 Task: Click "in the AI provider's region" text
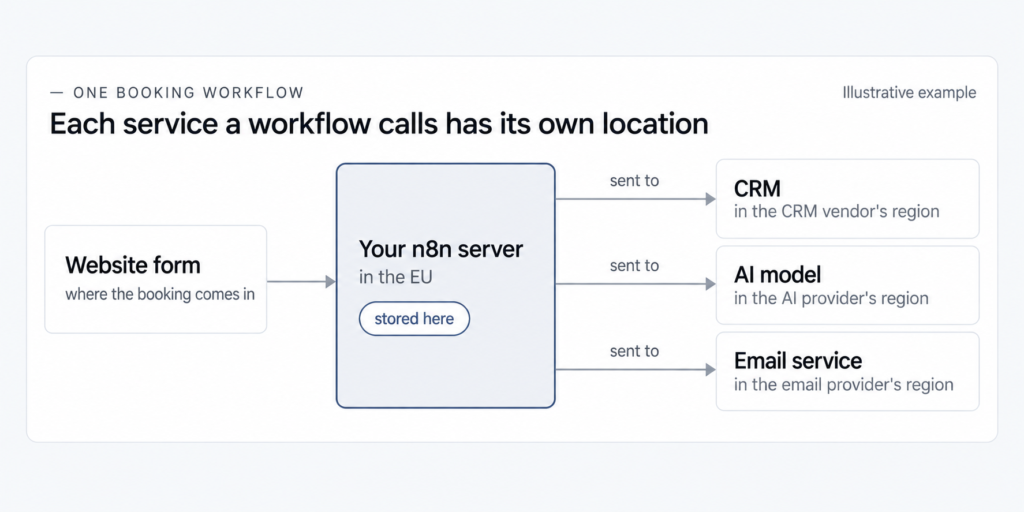click(831, 298)
